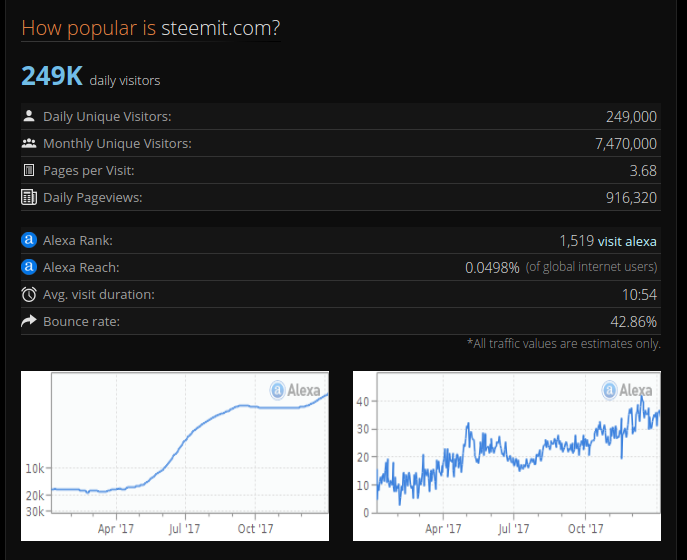Click the 10k axis label on rank chart
Image resolution: width=687 pixels, height=560 pixels.
tap(35, 469)
